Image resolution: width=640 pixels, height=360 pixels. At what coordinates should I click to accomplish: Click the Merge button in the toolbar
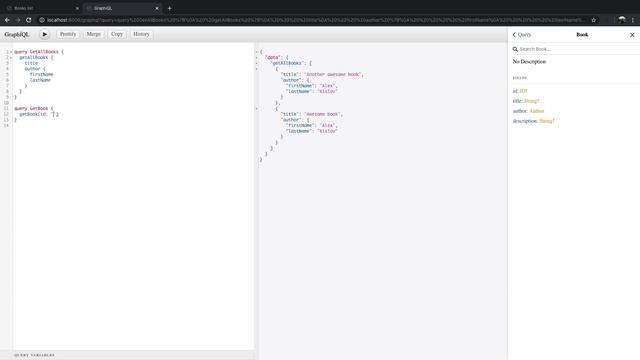(x=93, y=34)
